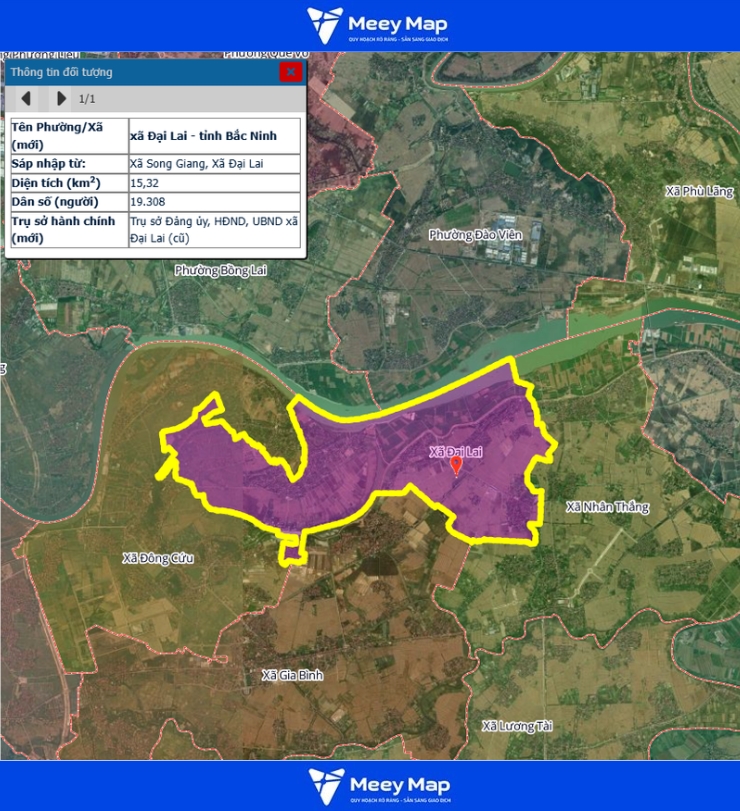Click the Meey Map logo in bottom banner
740x811 pixels.
pos(378,786)
